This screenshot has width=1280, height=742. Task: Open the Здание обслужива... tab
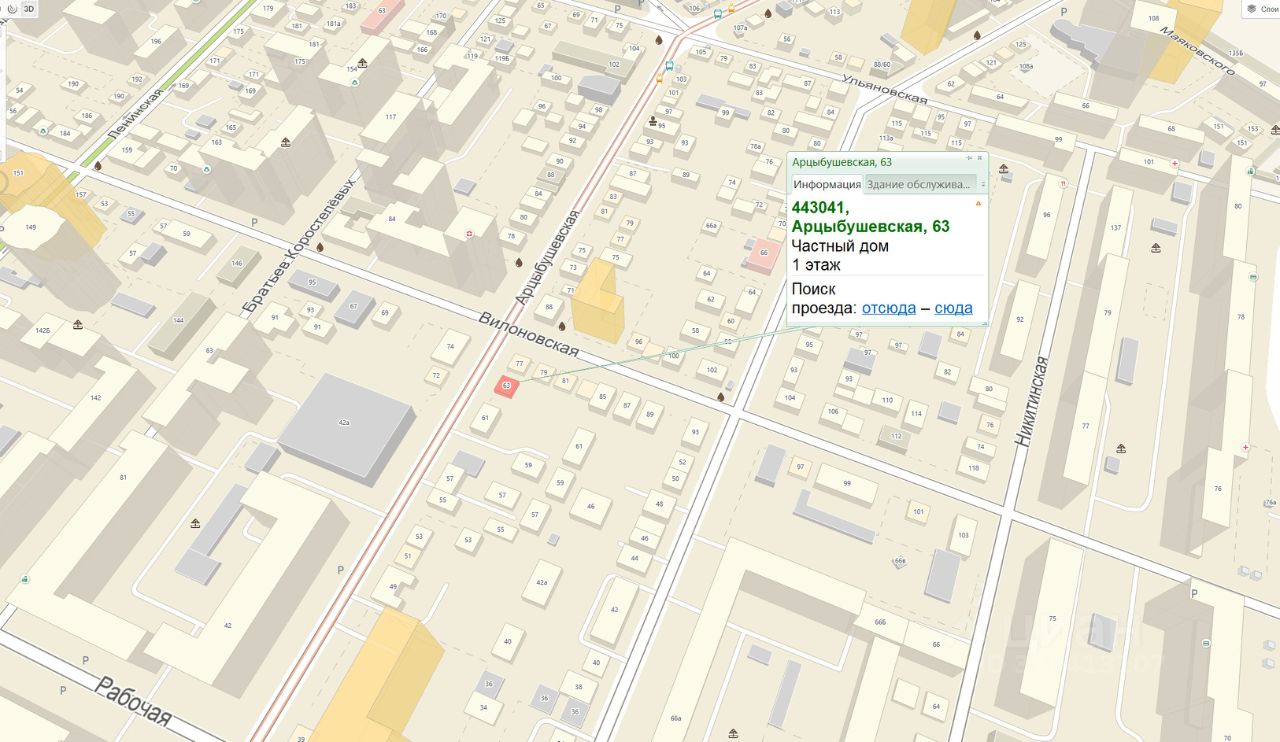coord(919,184)
